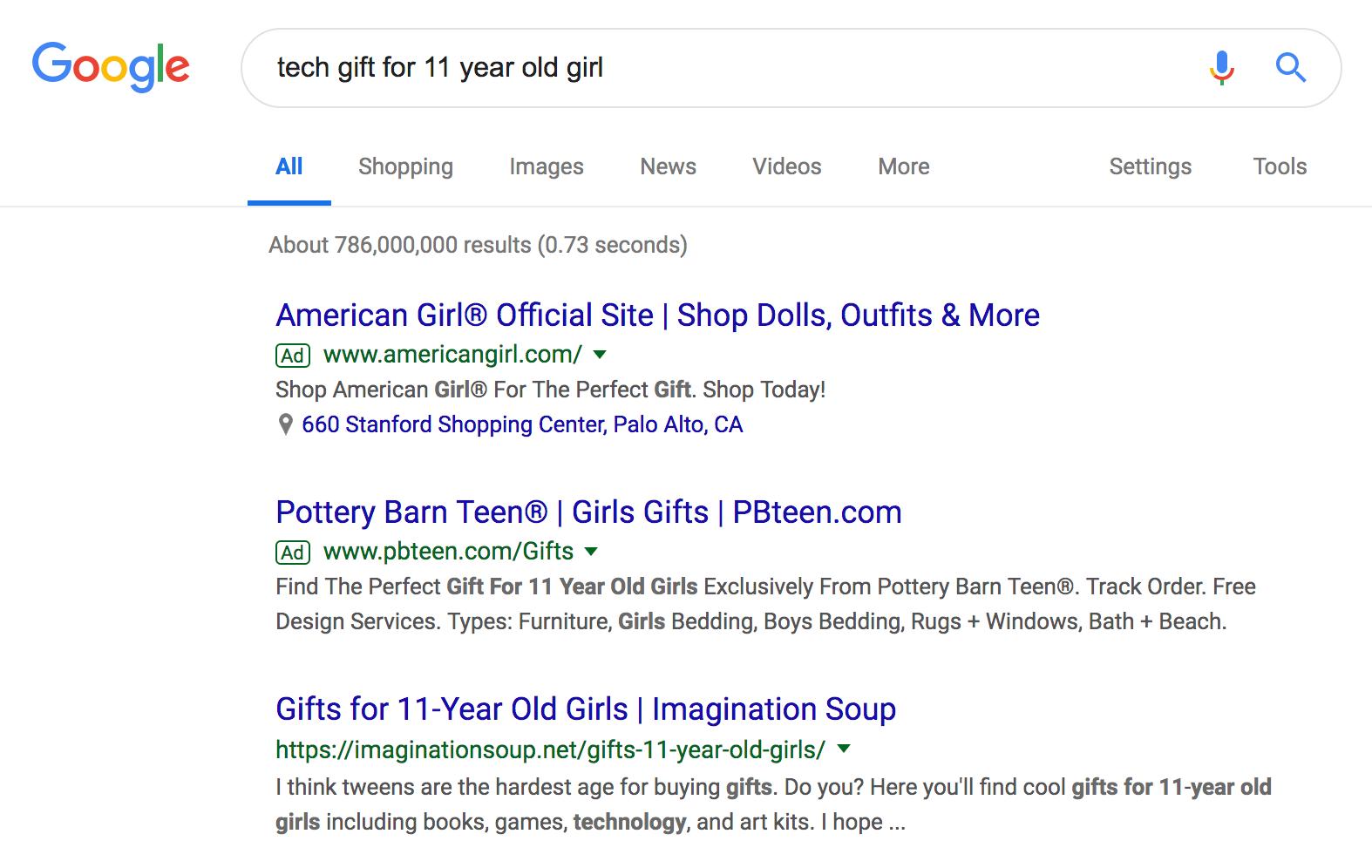1372x868 pixels.
Task: Click the 660 Stanford Shopping Center address link
Action: 522,424
